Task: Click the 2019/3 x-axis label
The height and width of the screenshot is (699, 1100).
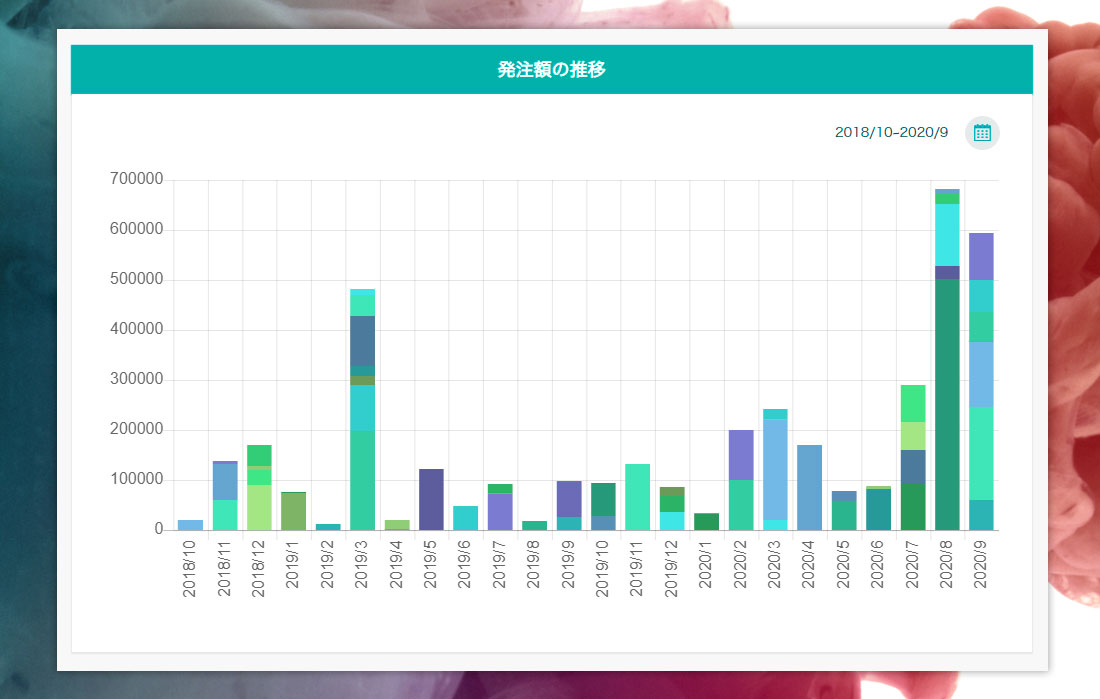Action: 361,564
